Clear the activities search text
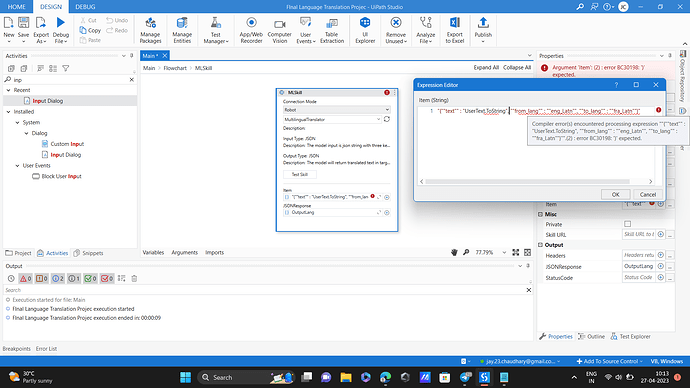 (132, 80)
